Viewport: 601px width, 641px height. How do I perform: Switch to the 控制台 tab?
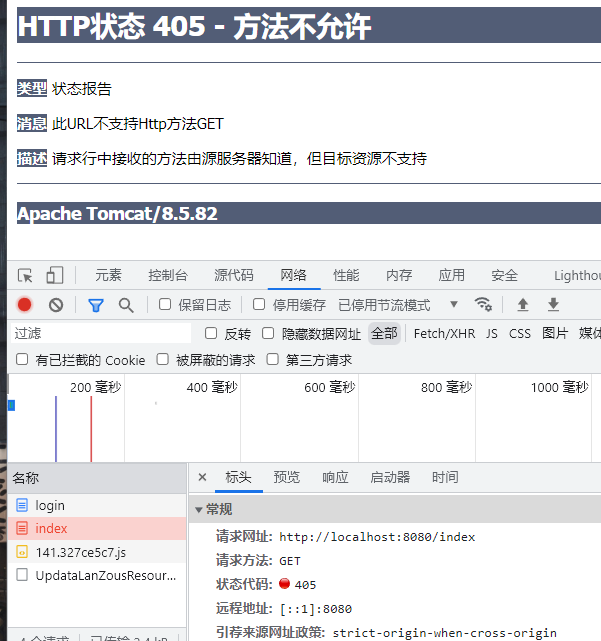pos(167,276)
